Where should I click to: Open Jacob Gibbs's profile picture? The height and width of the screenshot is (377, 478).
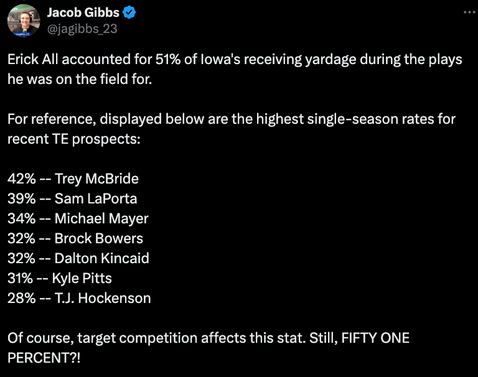24,20
